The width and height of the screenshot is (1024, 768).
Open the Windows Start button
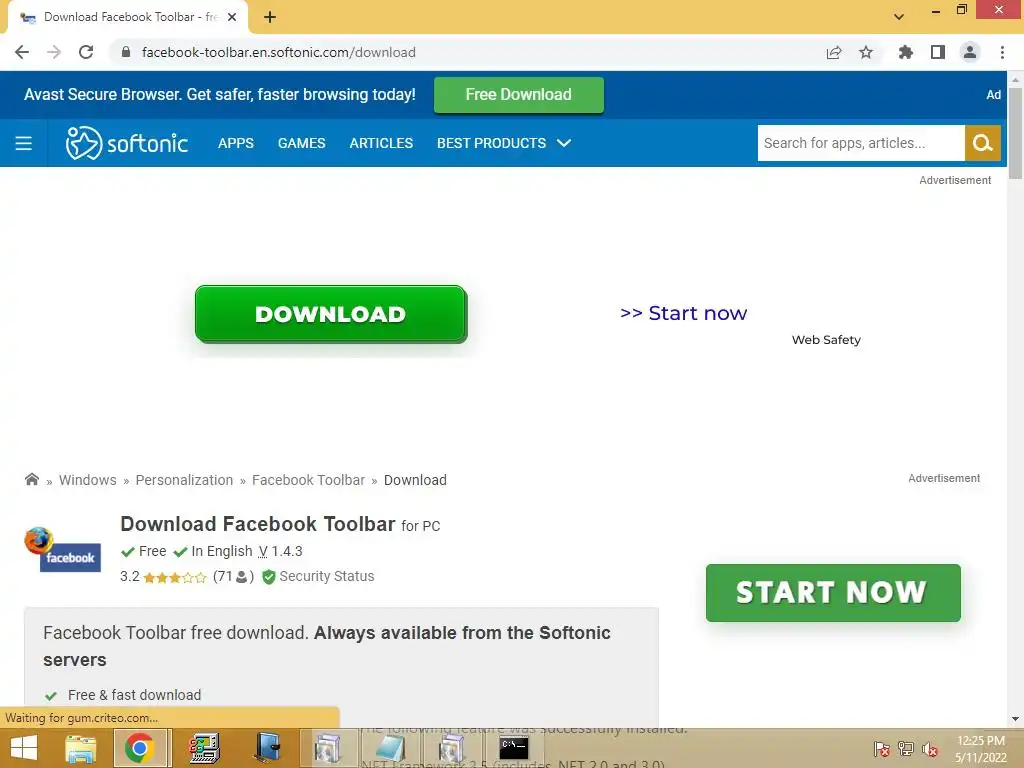tap(24, 748)
